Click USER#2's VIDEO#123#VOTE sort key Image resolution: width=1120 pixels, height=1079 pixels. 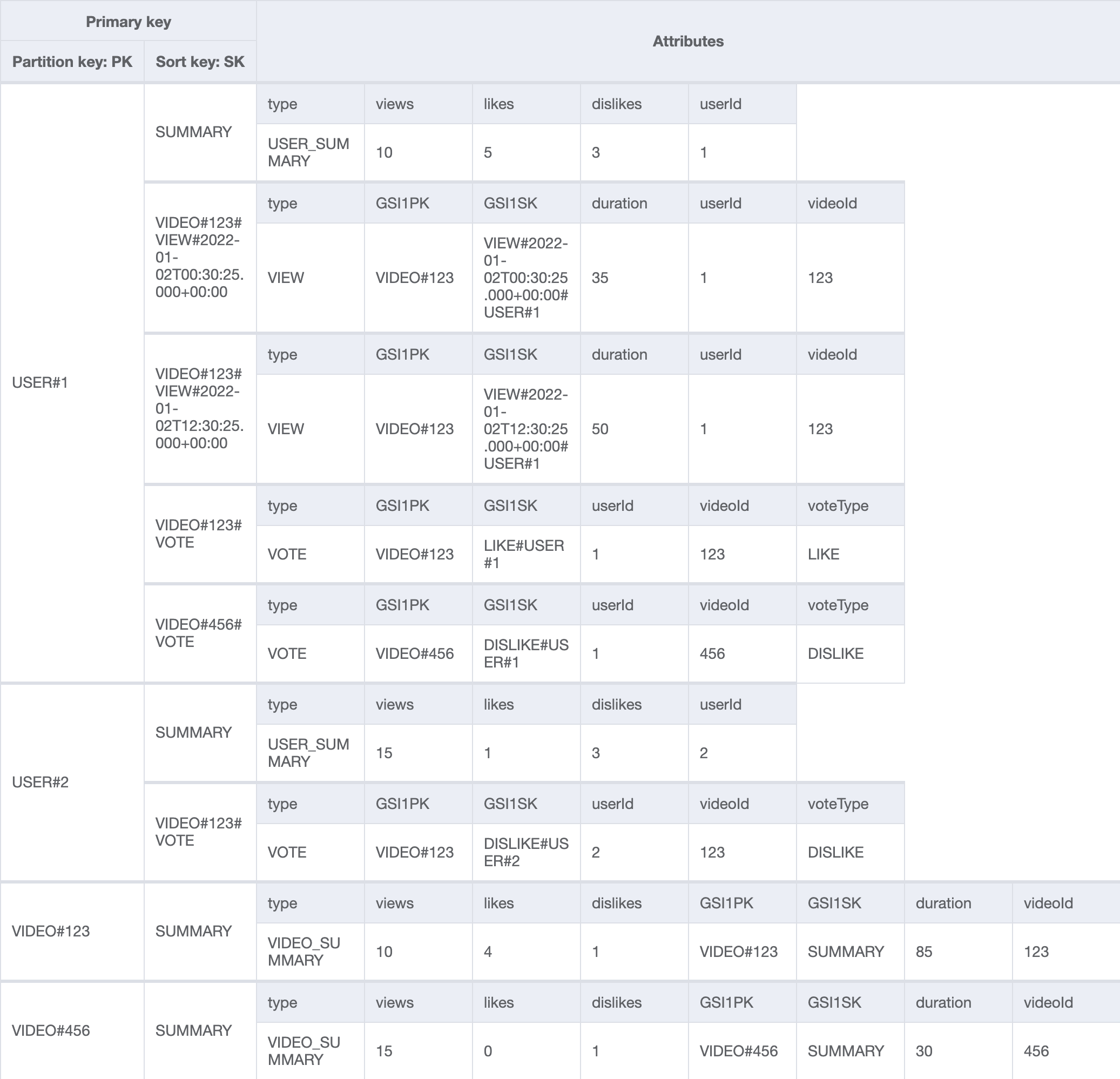click(200, 832)
